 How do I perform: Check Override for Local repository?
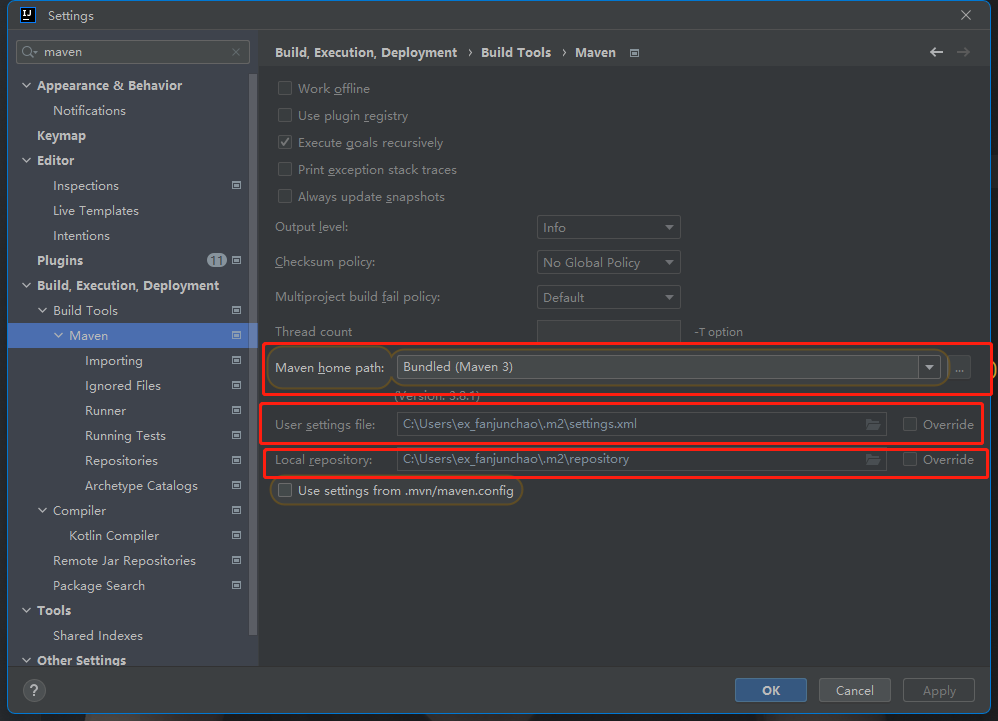(x=910, y=459)
